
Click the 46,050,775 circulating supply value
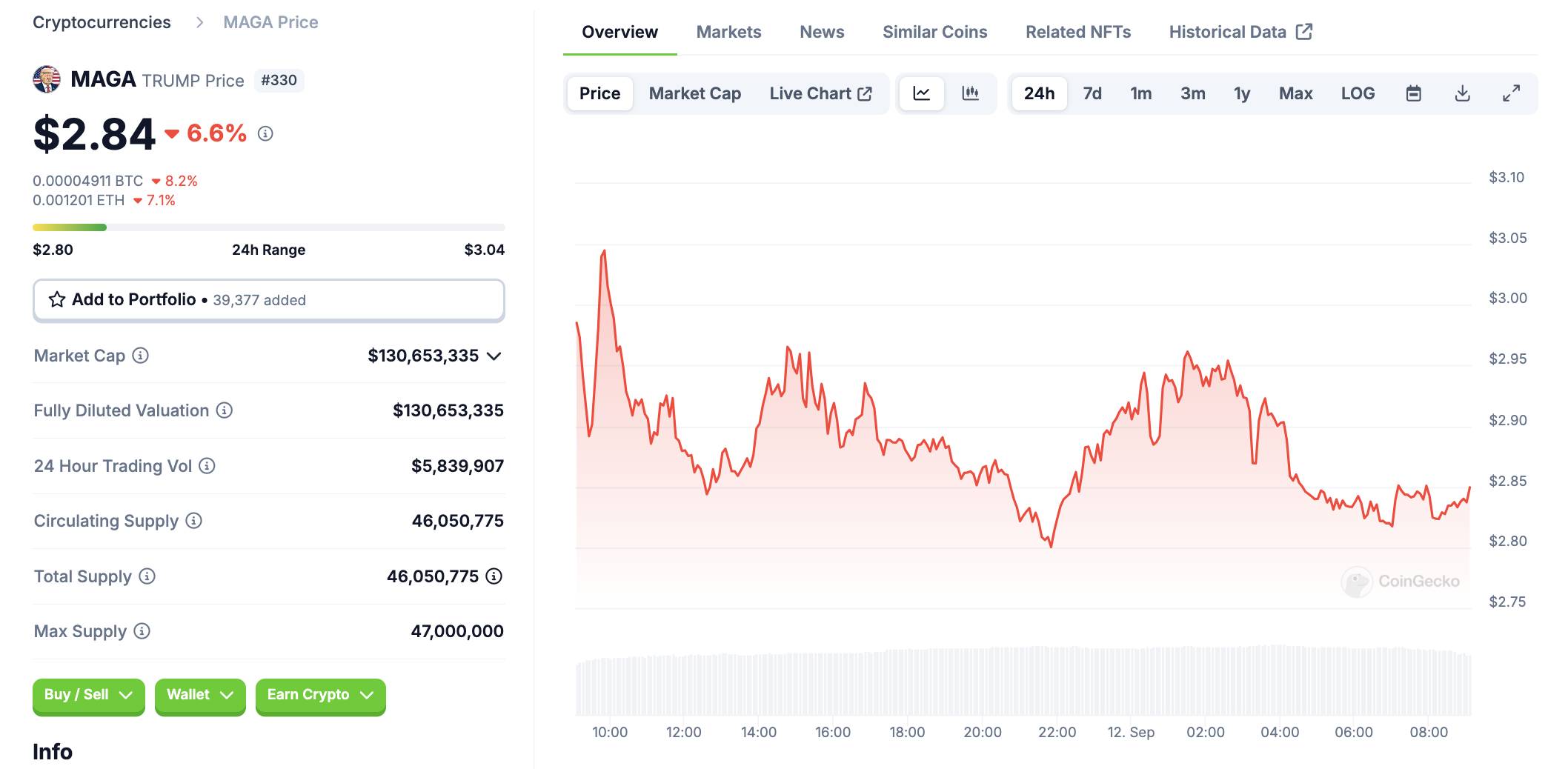point(458,521)
